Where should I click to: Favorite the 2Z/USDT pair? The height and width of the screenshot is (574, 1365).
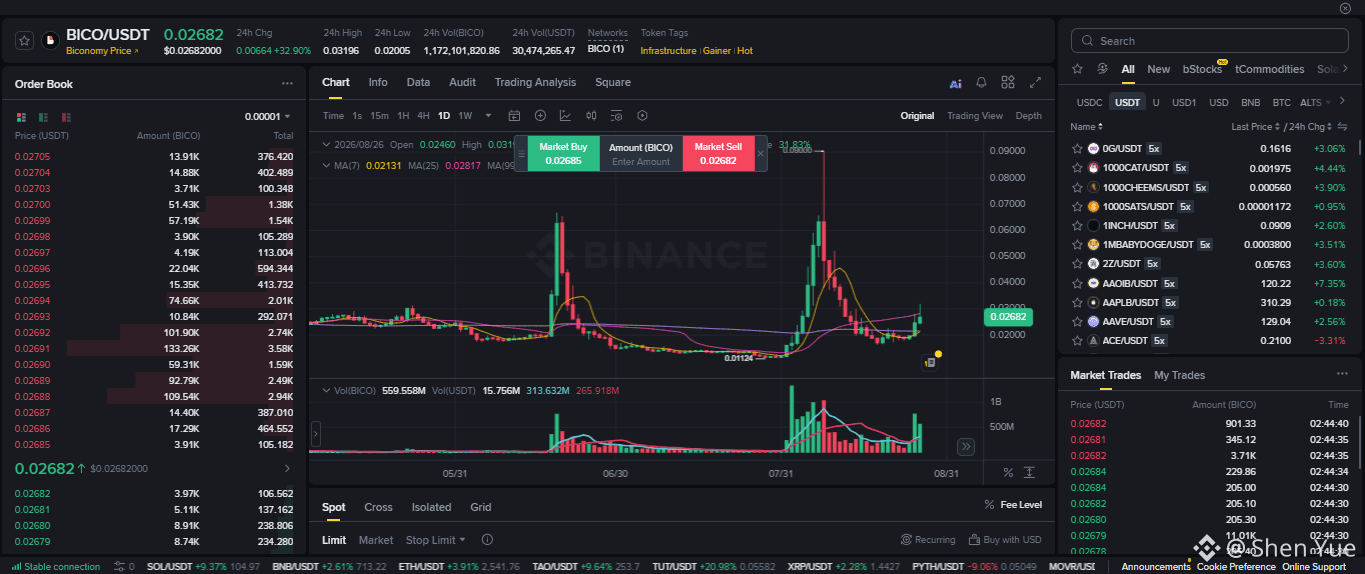pyautogui.click(x=1077, y=264)
